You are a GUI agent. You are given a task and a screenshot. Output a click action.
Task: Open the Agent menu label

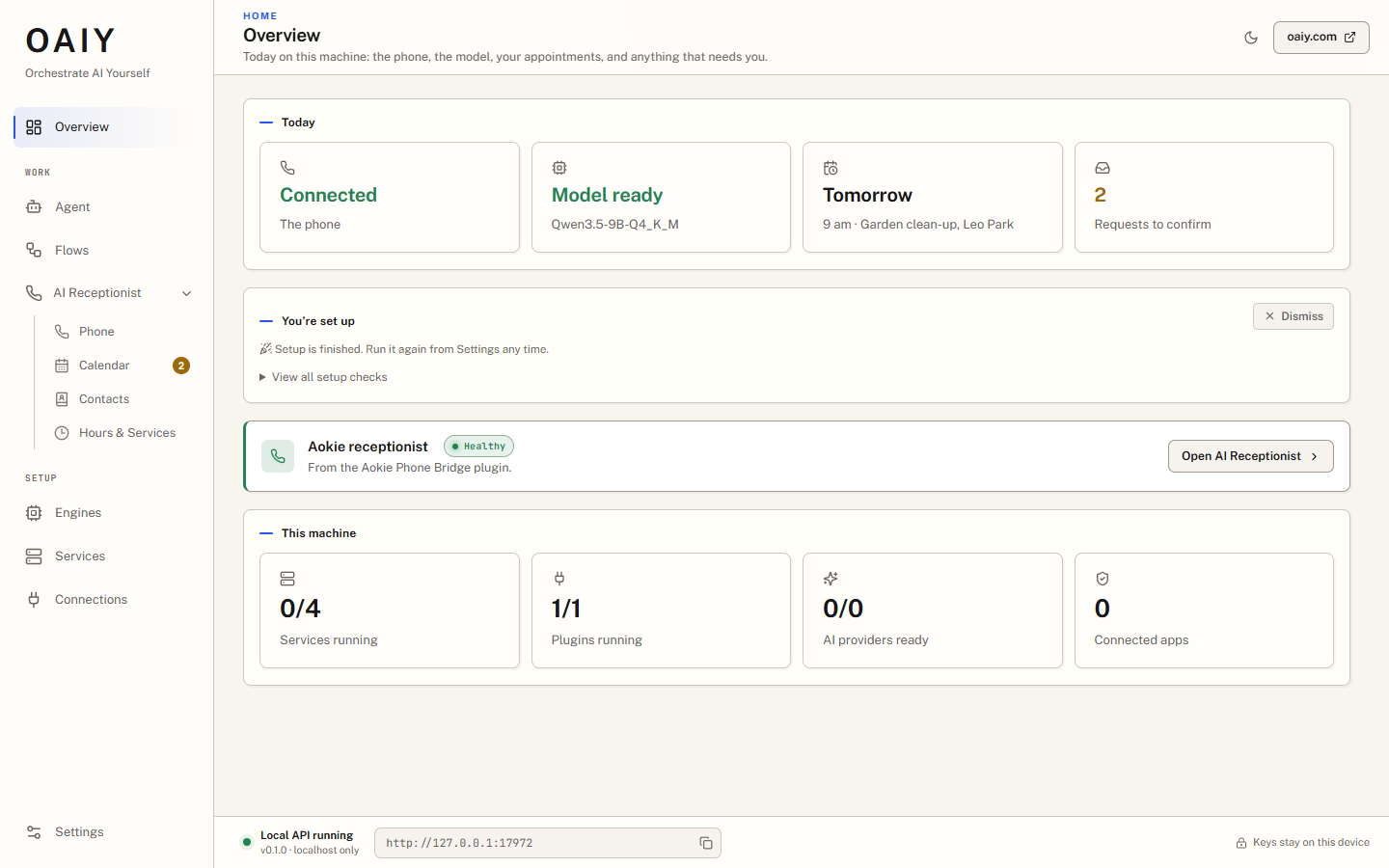click(72, 207)
